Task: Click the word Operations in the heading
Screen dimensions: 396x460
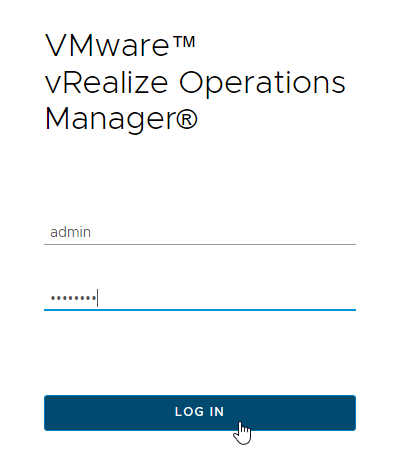Action: 262,83
